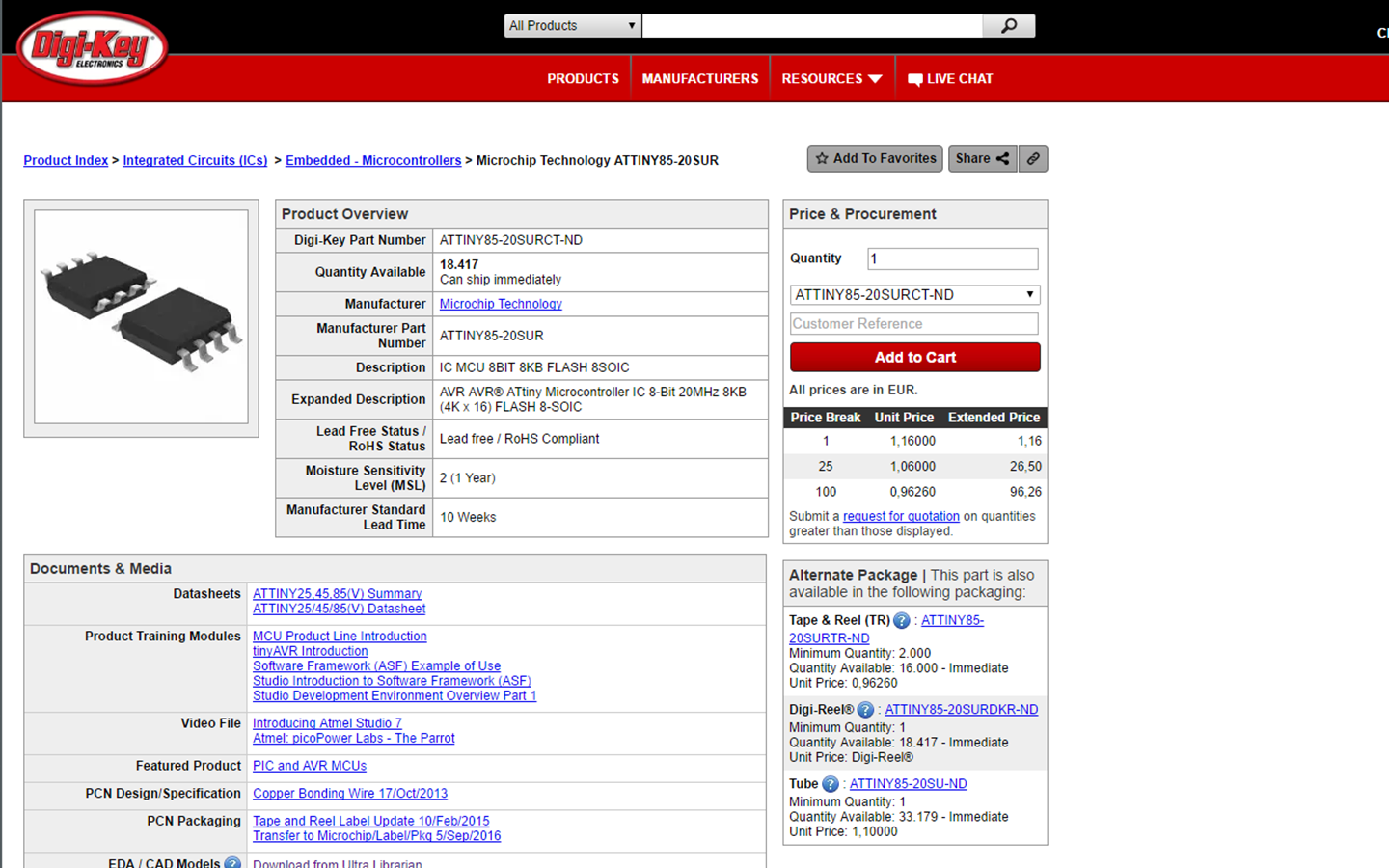Click the Quantity input field
The image size is (1389, 868).
point(953,258)
